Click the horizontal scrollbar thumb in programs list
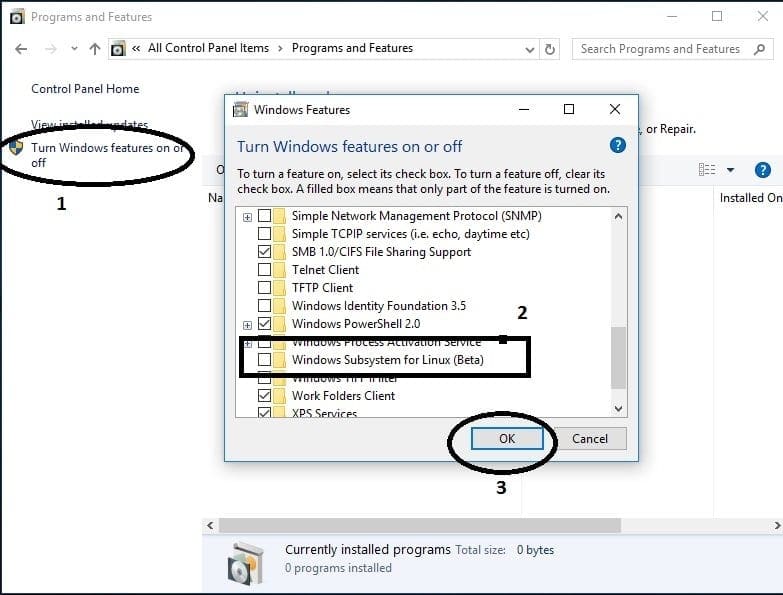The width and height of the screenshot is (783, 595). (x=419, y=525)
